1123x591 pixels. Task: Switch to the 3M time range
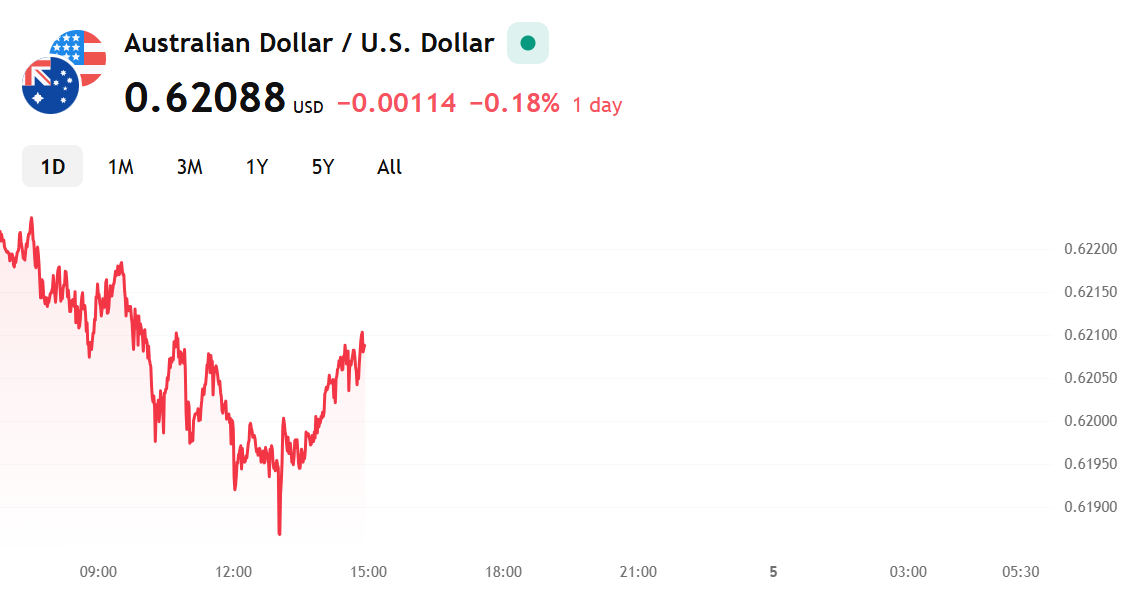click(189, 167)
